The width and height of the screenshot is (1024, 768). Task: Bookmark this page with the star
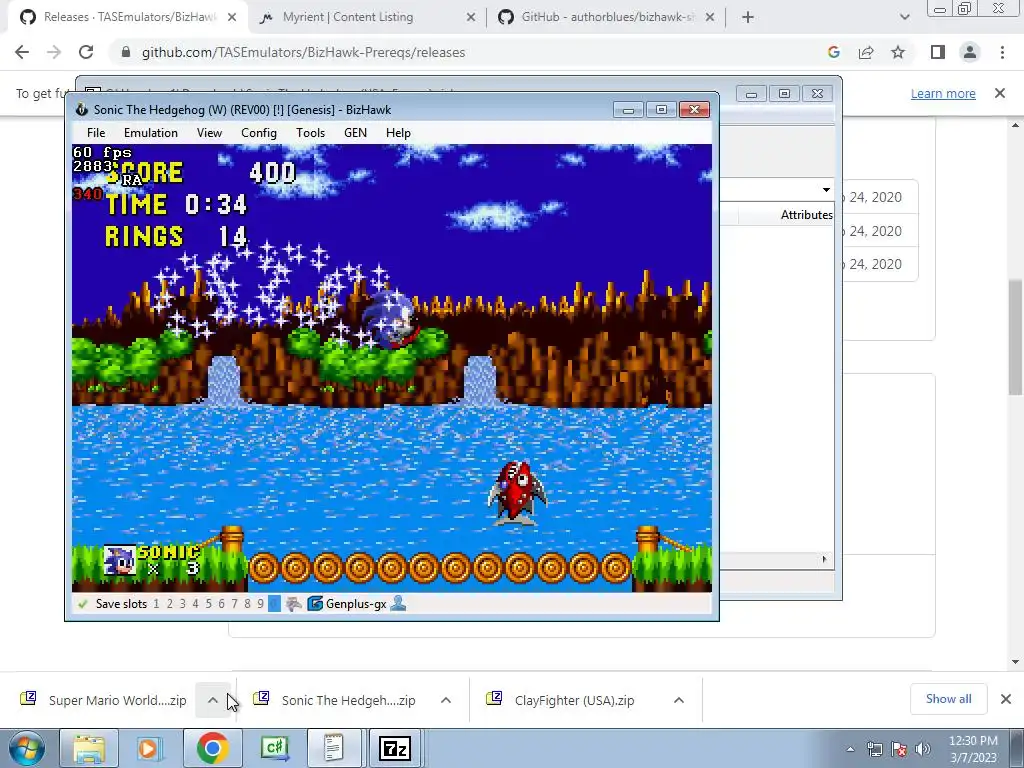pyautogui.click(x=898, y=52)
